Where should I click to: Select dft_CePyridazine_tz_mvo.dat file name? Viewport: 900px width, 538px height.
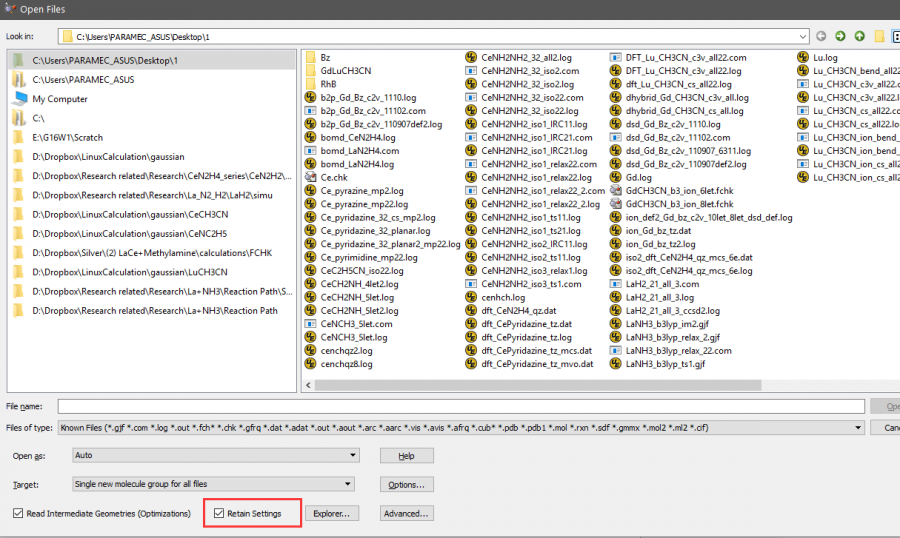[537, 363]
